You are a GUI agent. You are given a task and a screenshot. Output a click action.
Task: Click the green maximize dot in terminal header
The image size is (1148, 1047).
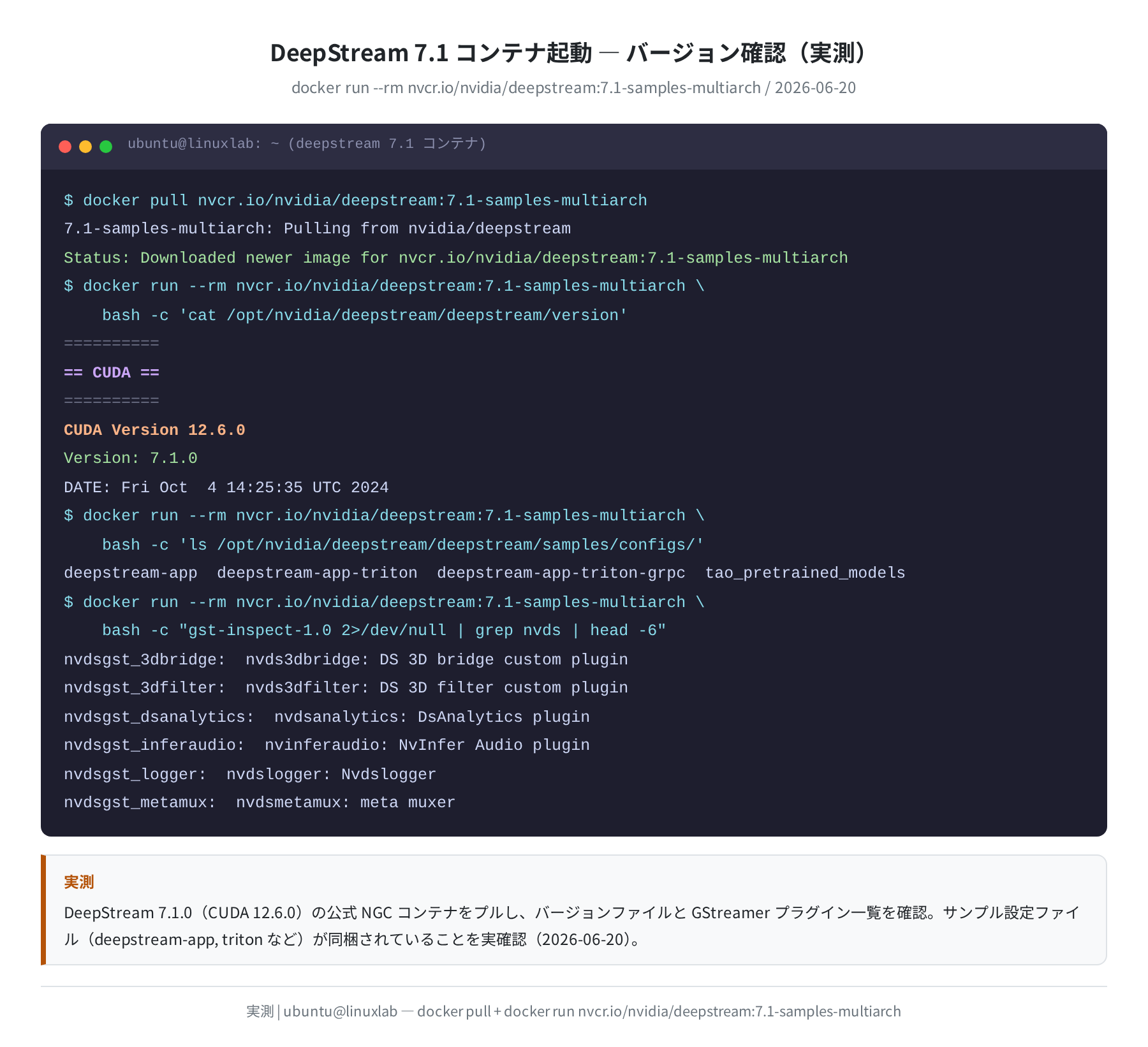pyautogui.click(x=106, y=147)
